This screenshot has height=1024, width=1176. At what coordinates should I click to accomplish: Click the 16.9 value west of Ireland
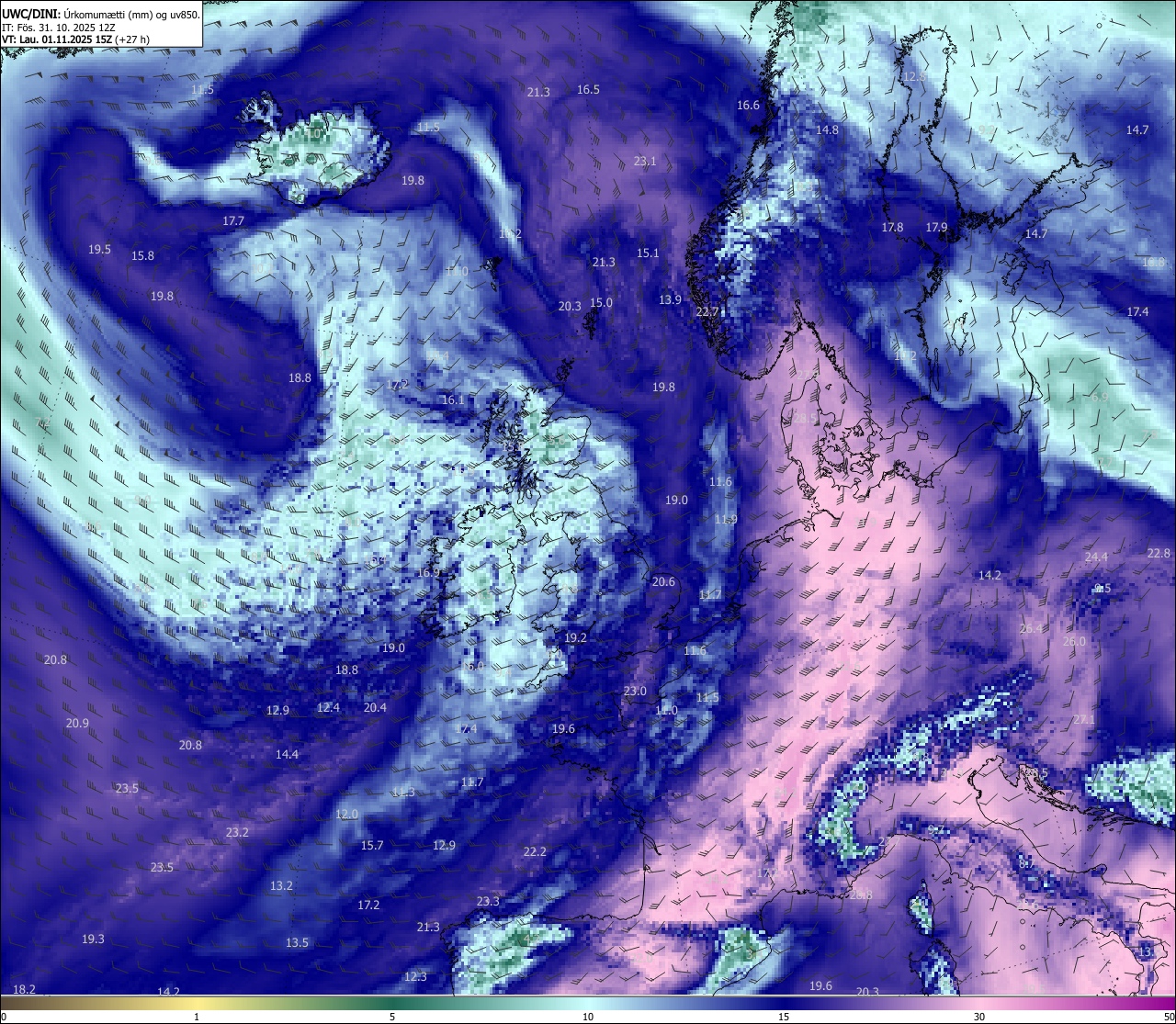[x=428, y=572]
